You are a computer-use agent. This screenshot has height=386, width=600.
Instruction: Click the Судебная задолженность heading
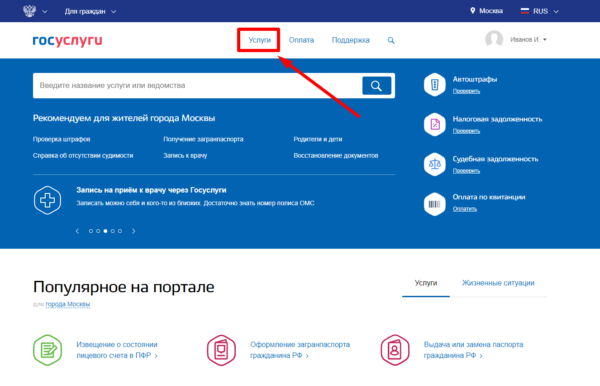(x=496, y=159)
